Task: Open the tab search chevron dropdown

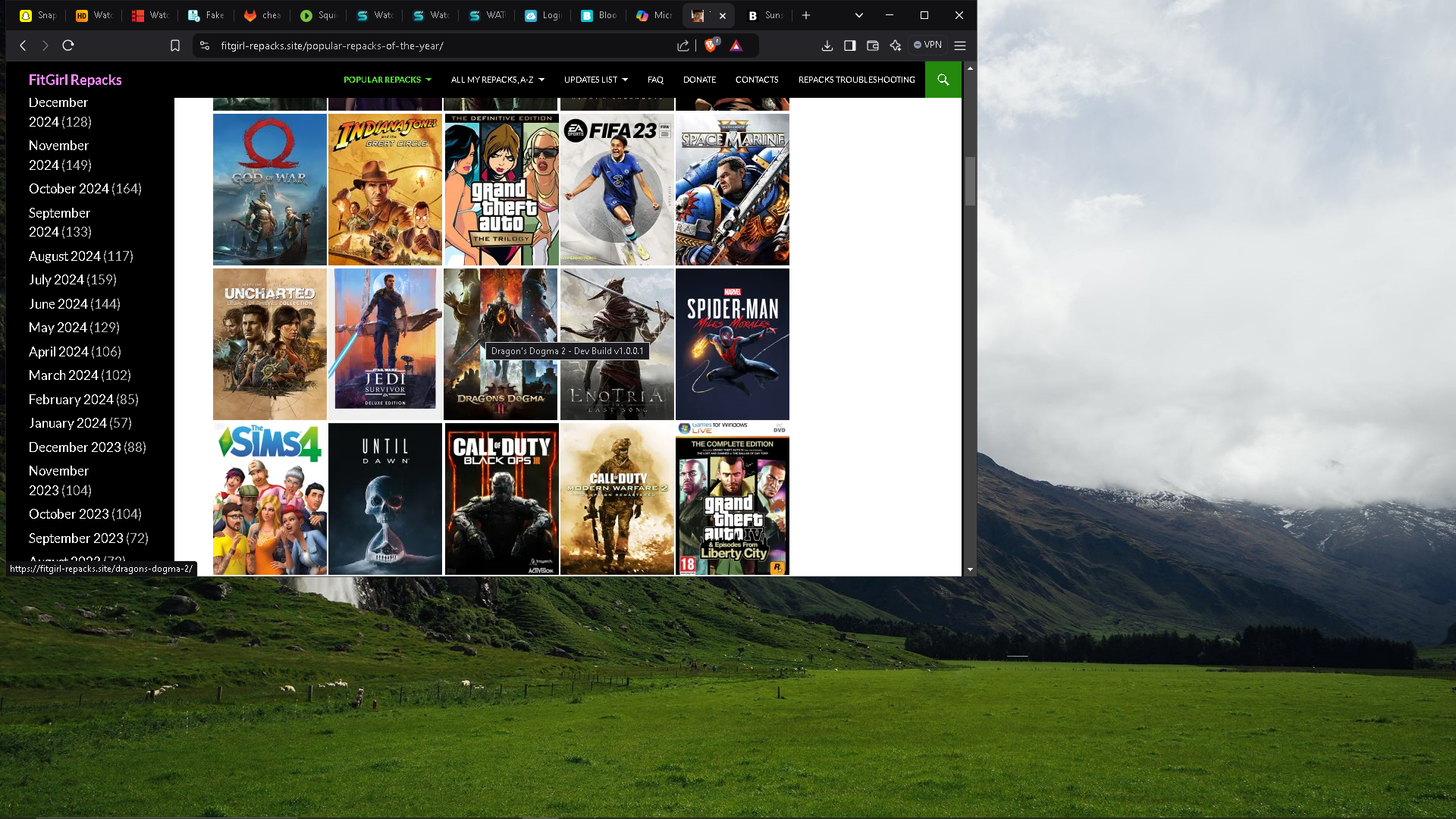Action: [859, 15]
